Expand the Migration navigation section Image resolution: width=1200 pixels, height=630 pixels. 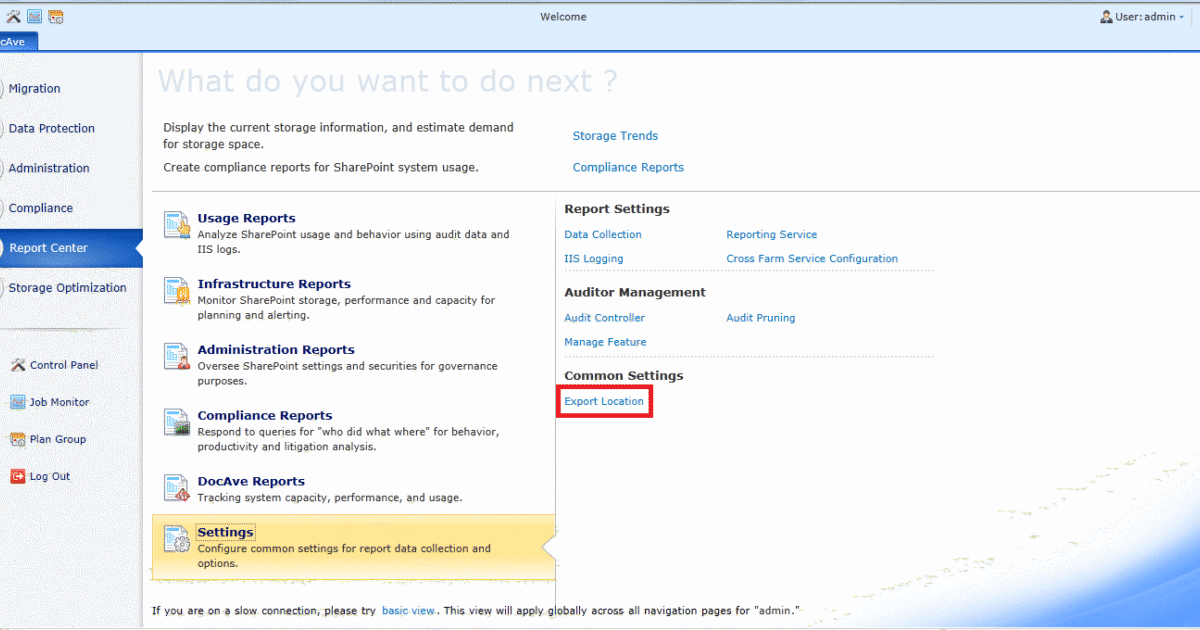click(34, 88)
